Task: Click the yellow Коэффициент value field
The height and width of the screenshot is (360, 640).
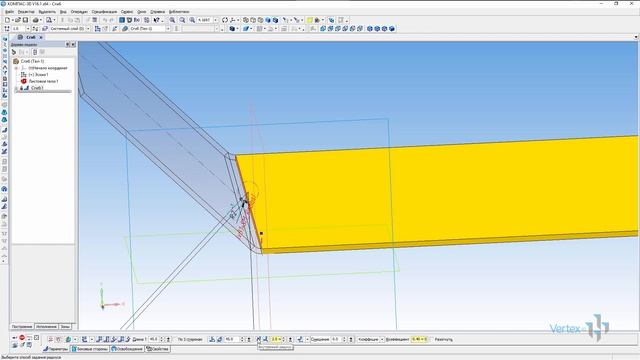Action: pos(419,339)
